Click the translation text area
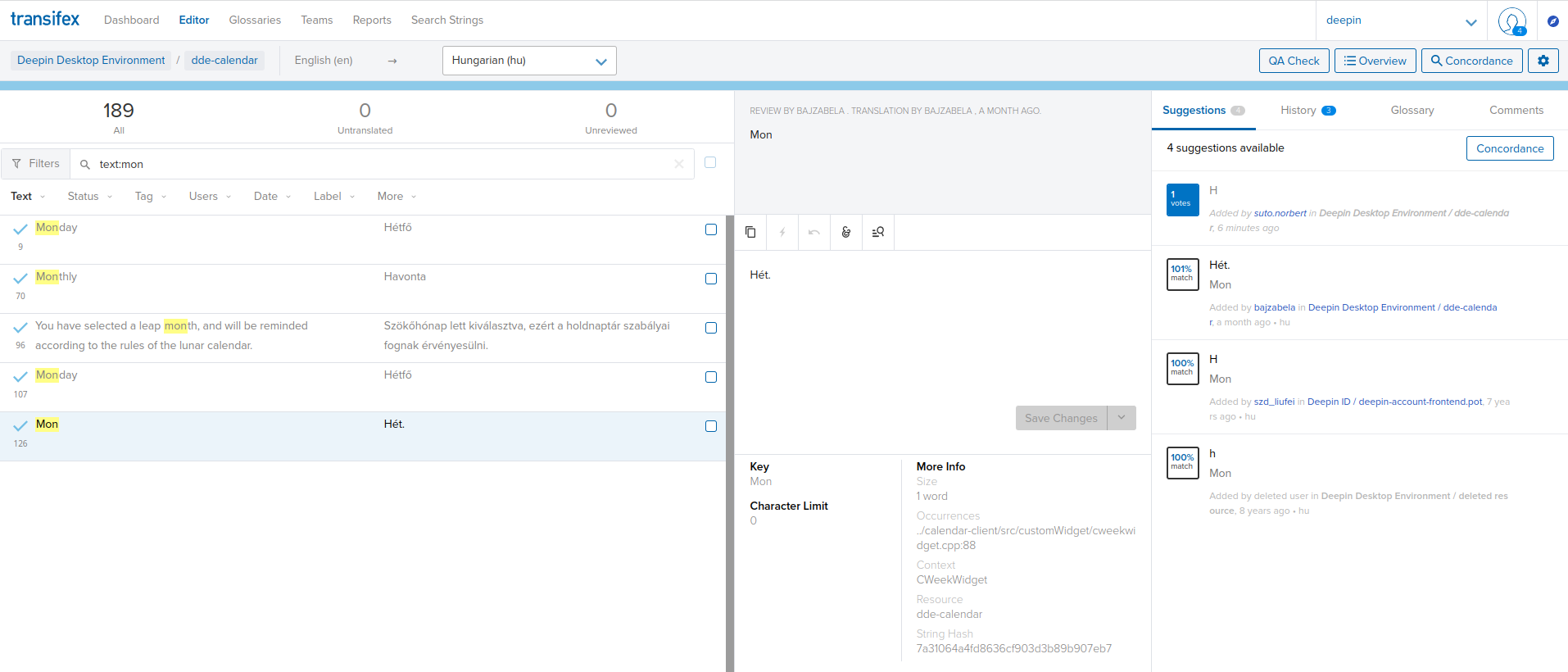1568x672 pixels. [x=942, y=328]
